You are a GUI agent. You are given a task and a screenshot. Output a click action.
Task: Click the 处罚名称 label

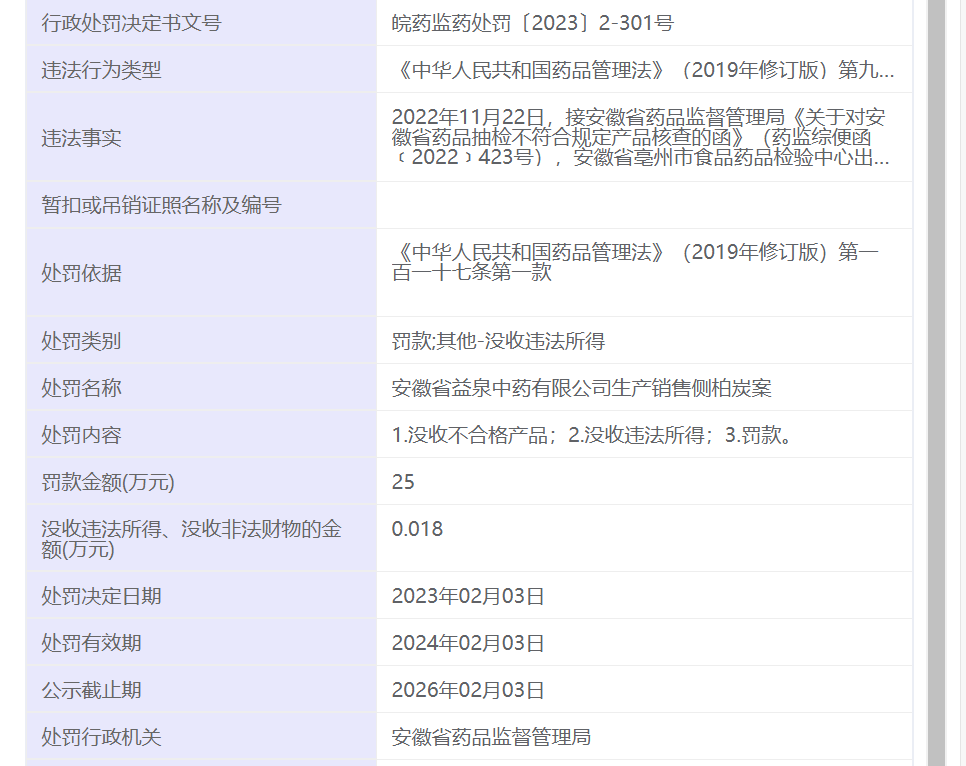(x=81, y=388)
